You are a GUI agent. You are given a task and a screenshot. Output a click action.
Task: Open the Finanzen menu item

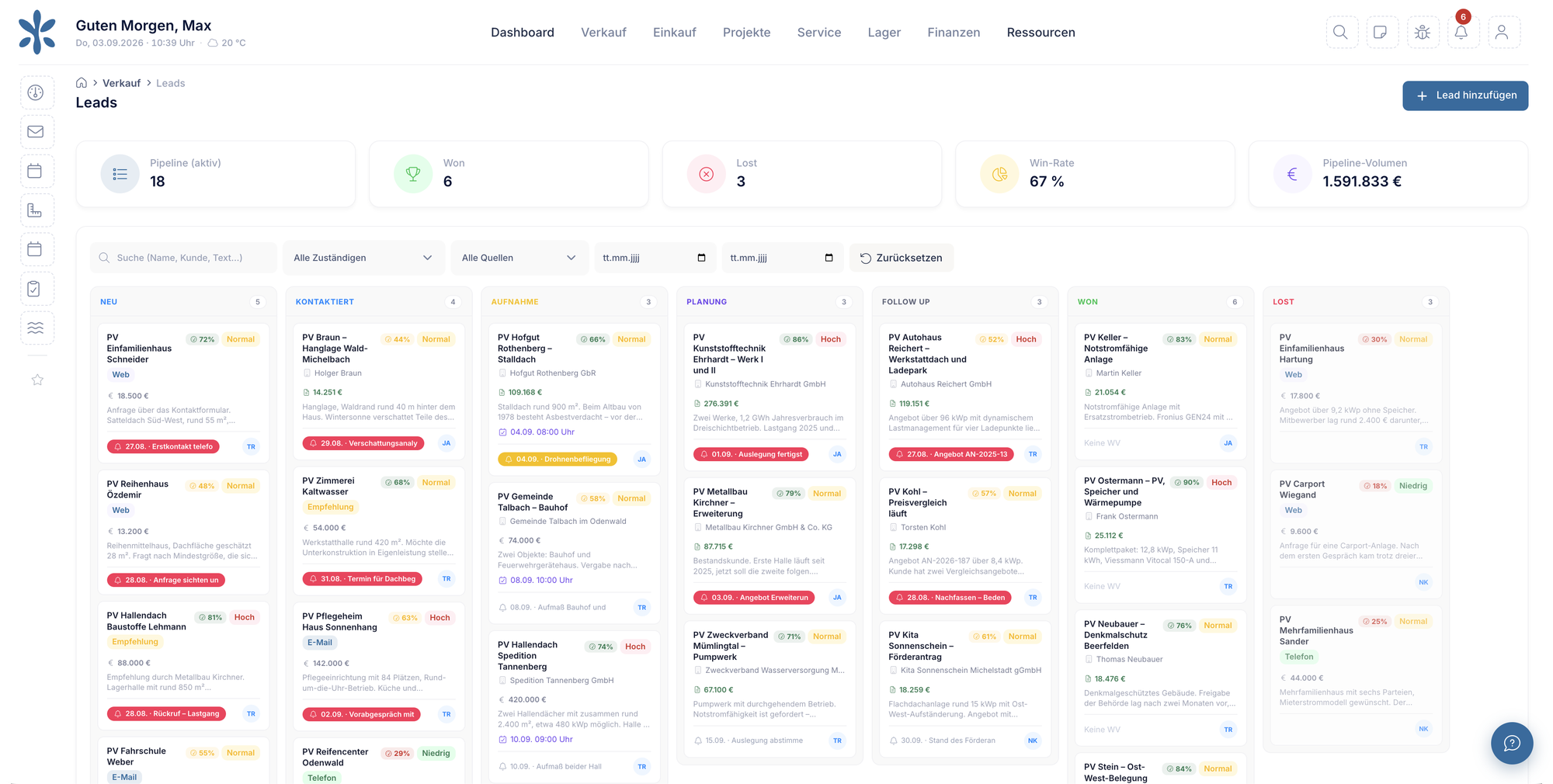[954, 33]
